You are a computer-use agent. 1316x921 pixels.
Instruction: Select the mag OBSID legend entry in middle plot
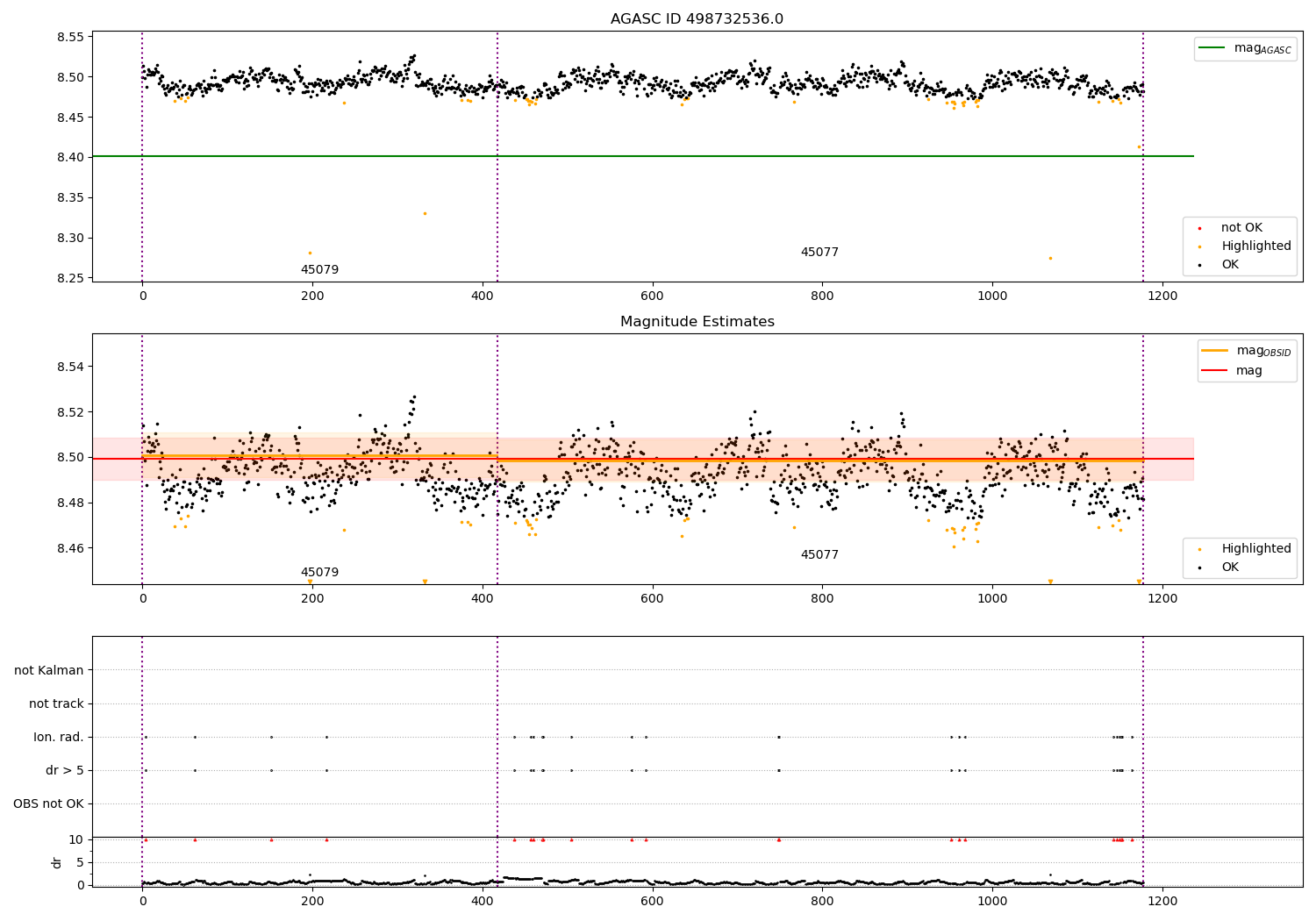1246,351
